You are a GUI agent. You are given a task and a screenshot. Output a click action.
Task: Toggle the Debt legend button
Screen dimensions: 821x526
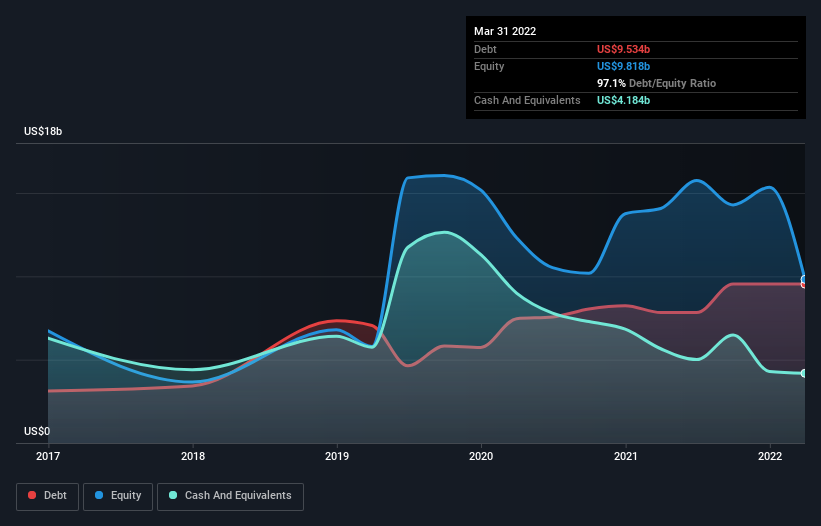48,496
